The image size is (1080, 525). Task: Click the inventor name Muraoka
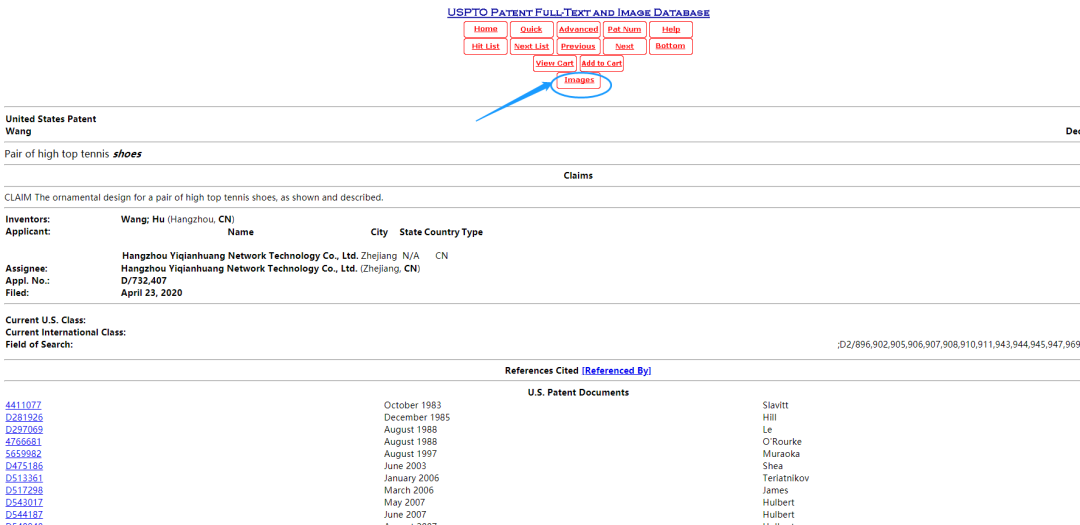coord(780,454)
